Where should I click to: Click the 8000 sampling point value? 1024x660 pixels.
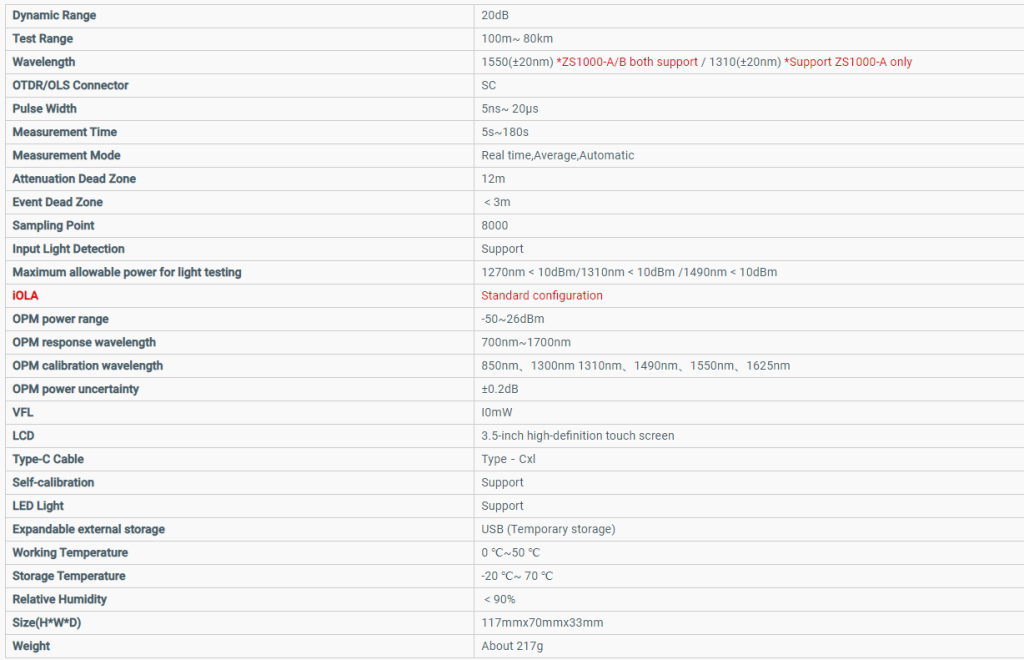coord(495,226)
